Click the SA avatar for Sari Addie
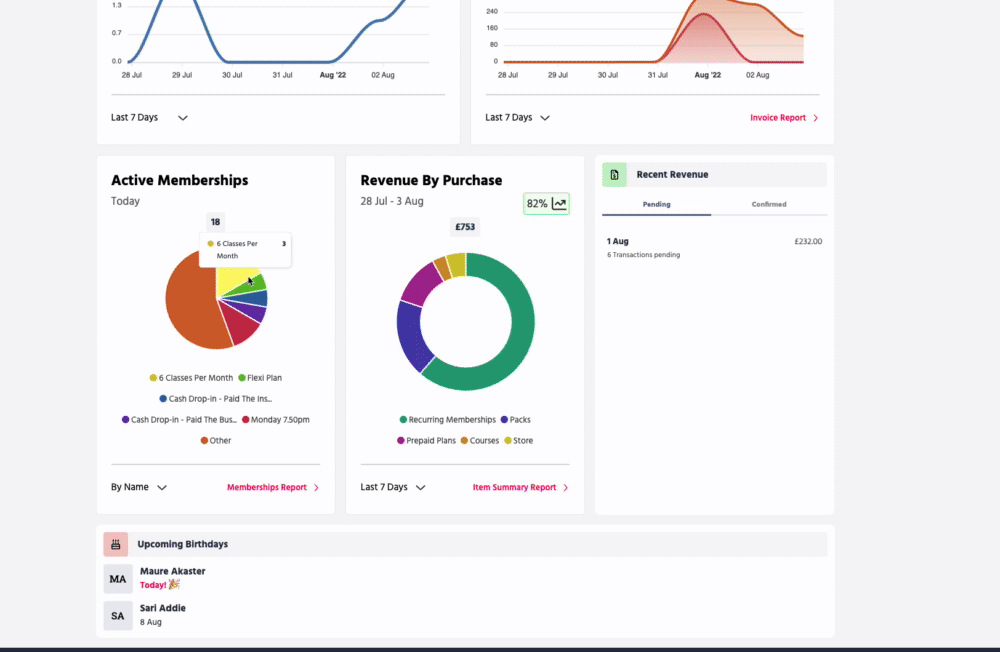Viewport: 1000px width, 652px height. tap(118, 615)
